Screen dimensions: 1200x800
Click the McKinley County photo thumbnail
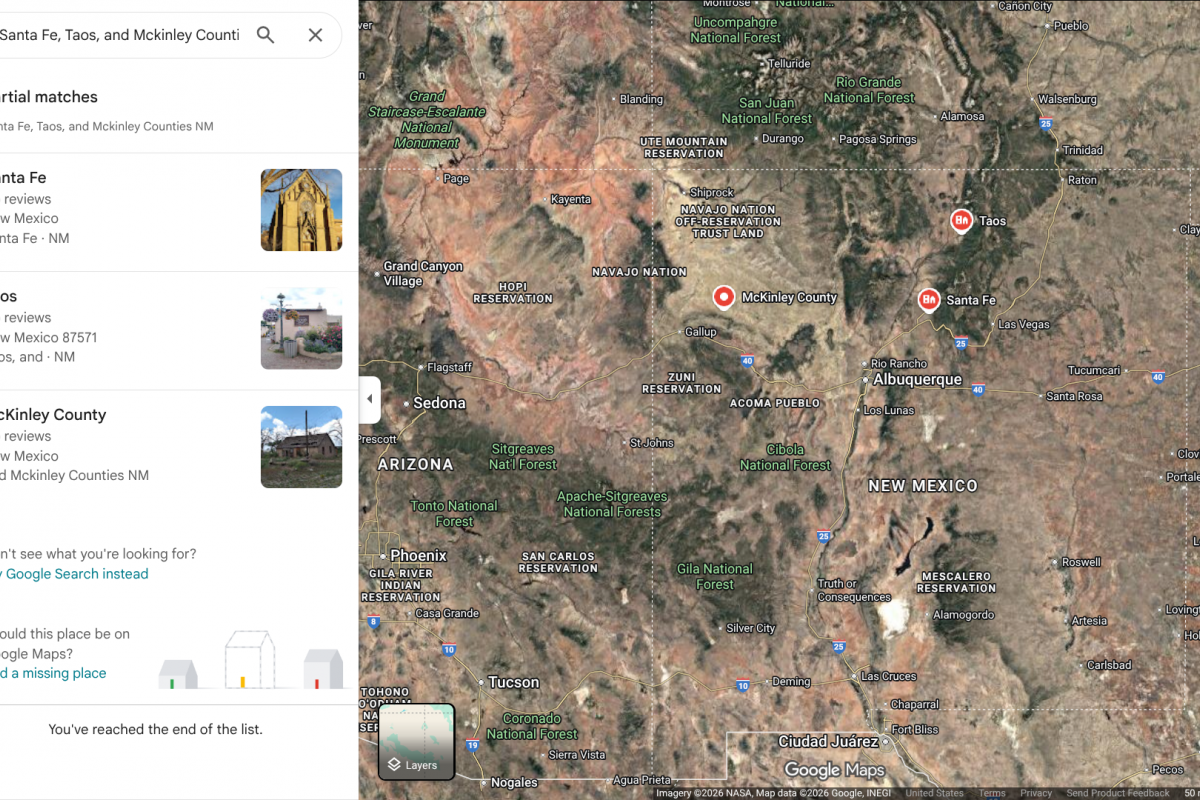coord(301,447)
